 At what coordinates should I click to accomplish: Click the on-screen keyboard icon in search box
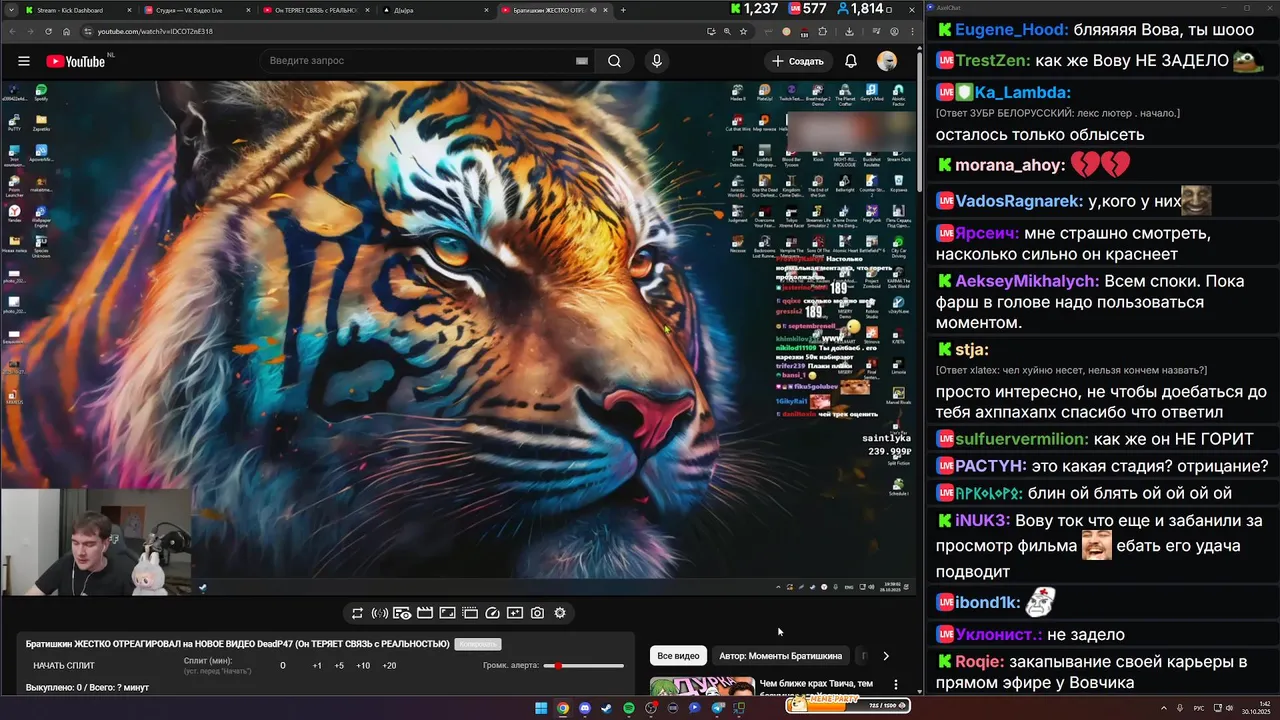click(581, 61)
